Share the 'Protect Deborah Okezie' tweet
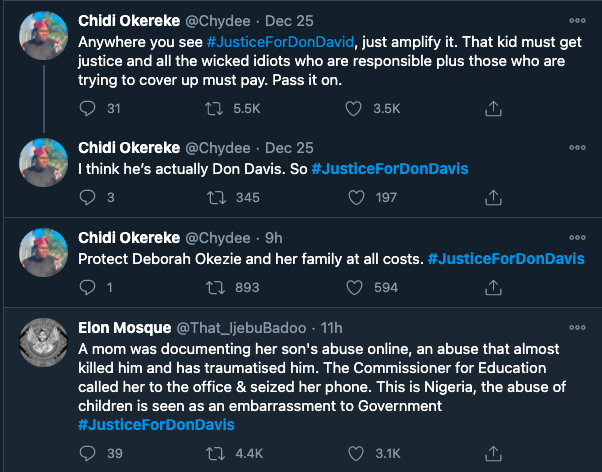This screenshot has height=472, width=602. [x=492, y=288]
